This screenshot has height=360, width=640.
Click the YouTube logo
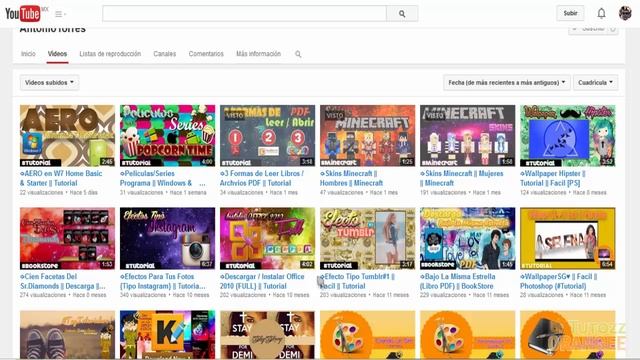(23, 13)
